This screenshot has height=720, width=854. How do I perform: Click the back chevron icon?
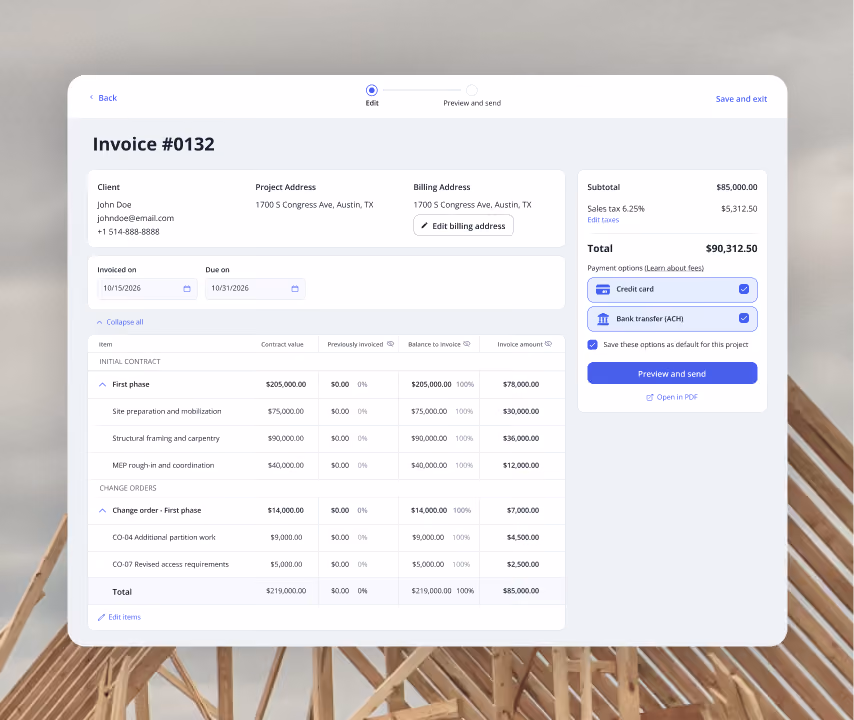click(x=92, y=97)
